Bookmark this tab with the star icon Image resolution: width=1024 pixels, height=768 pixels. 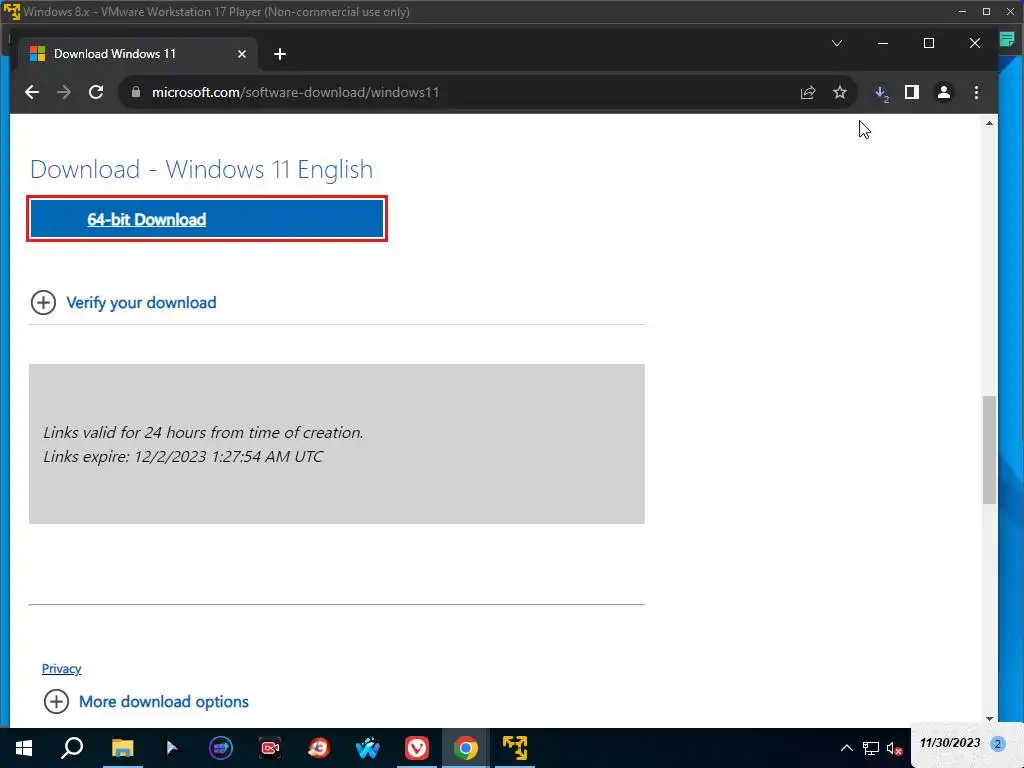840,92
